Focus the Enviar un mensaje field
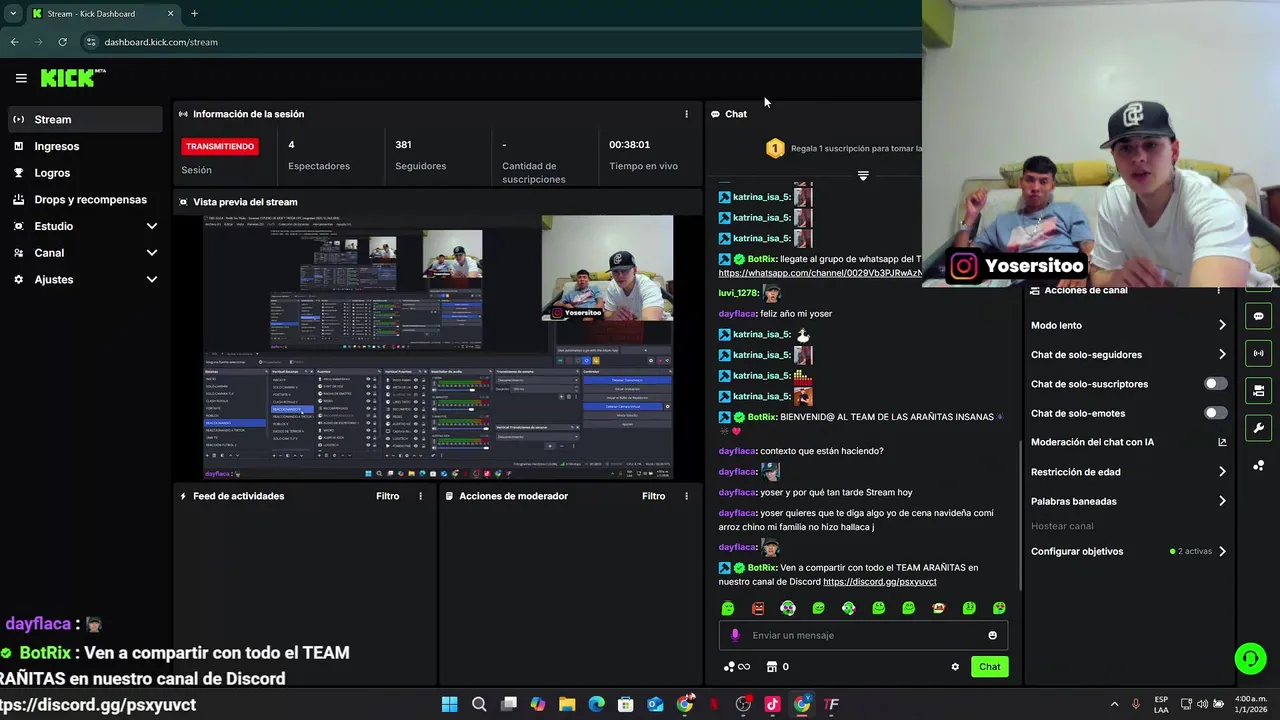Screen dimensions: 1280x720 coord(863,635)
